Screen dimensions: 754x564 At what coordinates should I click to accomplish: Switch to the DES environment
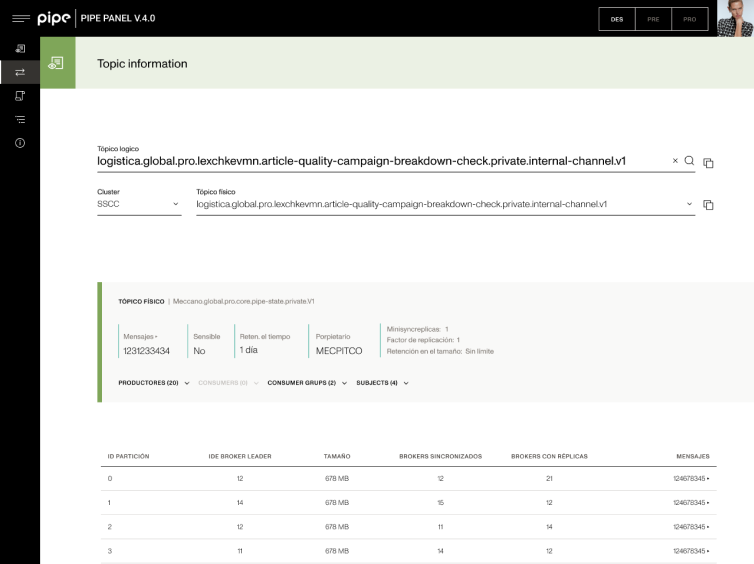tap(617, 19)
